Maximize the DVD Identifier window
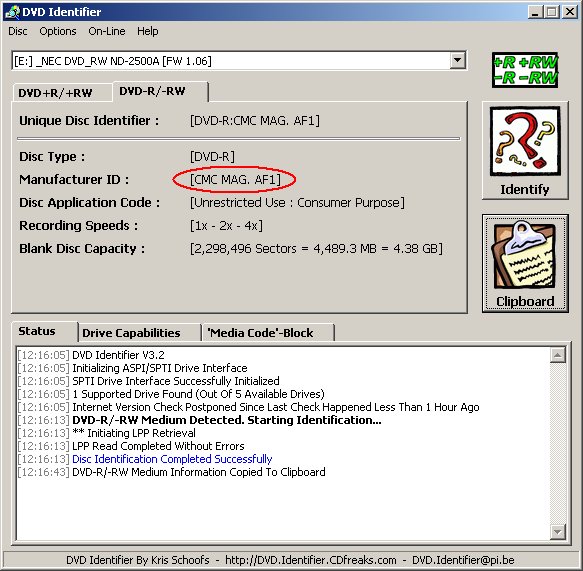The height and width of the screenshot is (571, 583). (x=552, y=12)
